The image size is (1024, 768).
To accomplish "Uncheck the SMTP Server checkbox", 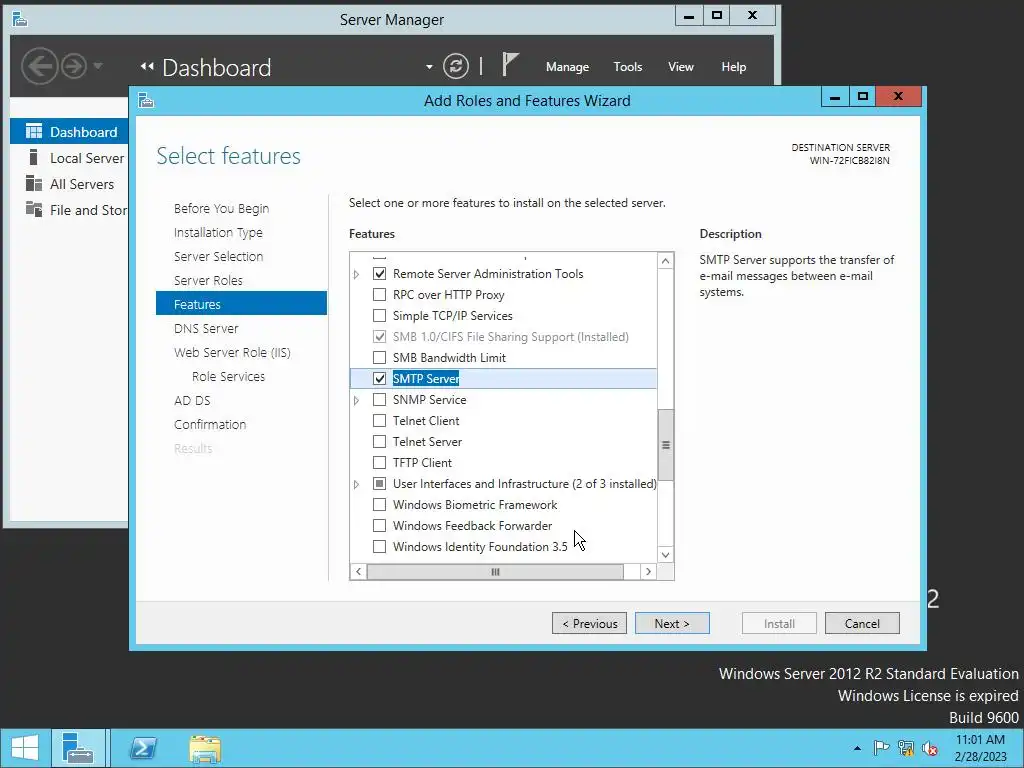I will pos(379,378).
